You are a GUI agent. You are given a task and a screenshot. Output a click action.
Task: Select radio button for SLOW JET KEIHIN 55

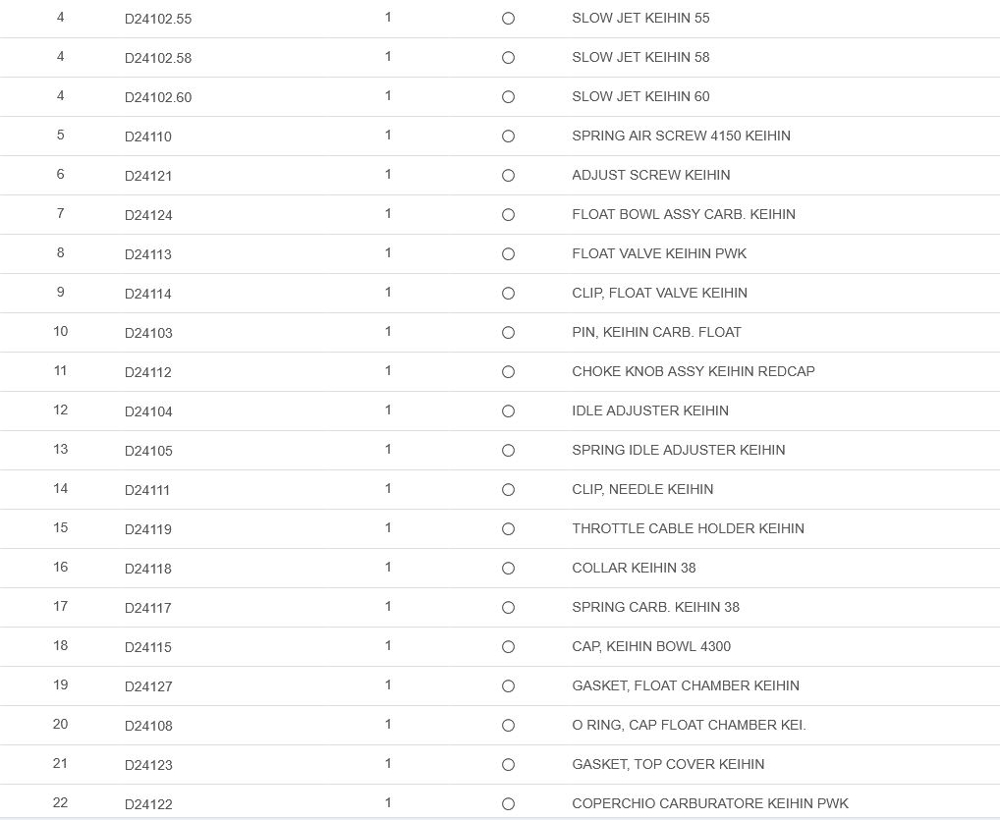pyautogui.click(x=508, y=19)
